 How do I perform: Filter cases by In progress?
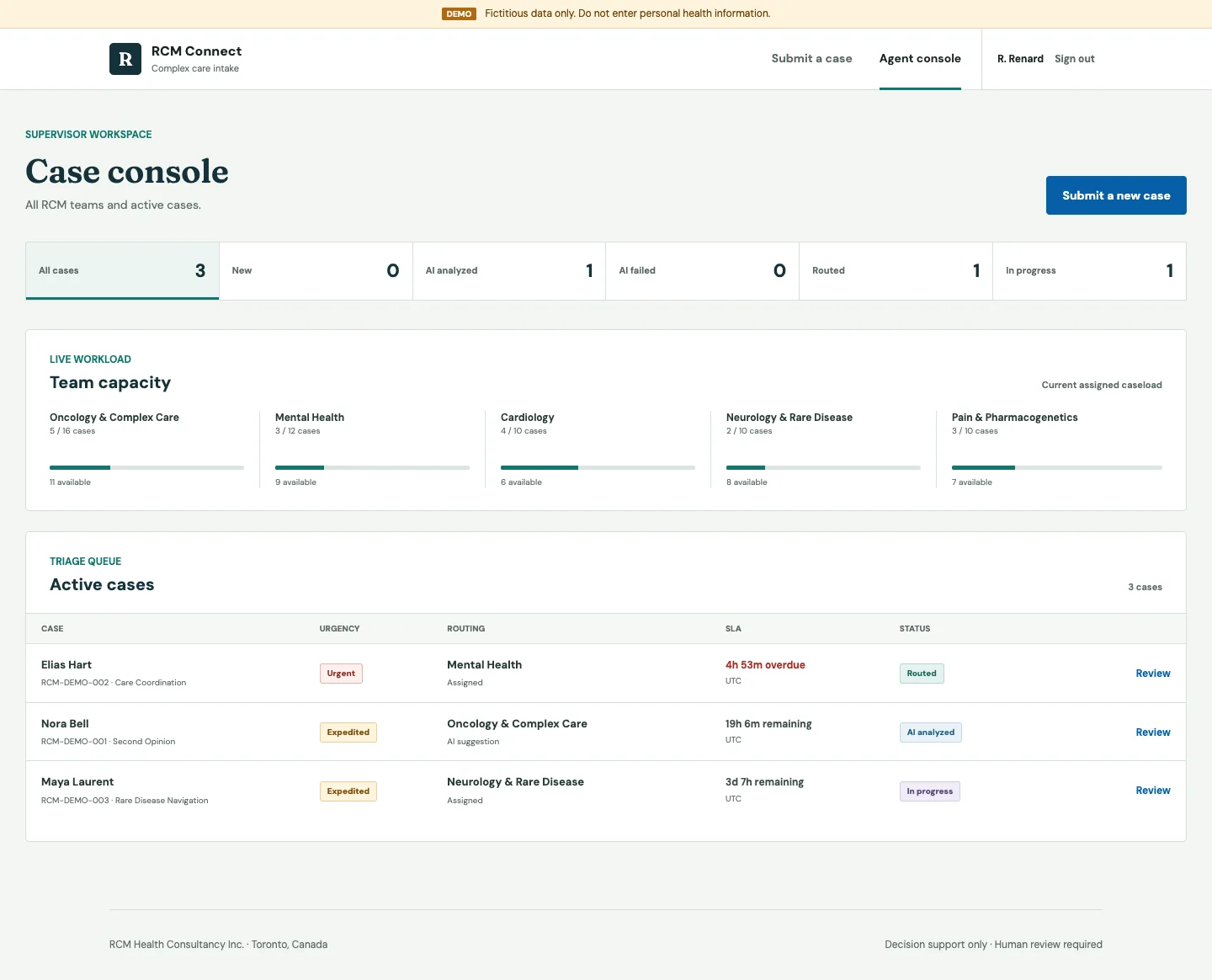point(1090,270)
